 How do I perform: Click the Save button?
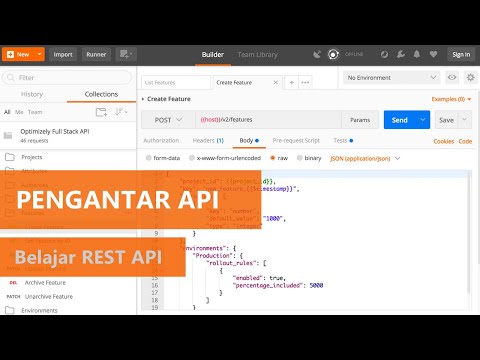[x=446, y=120]
